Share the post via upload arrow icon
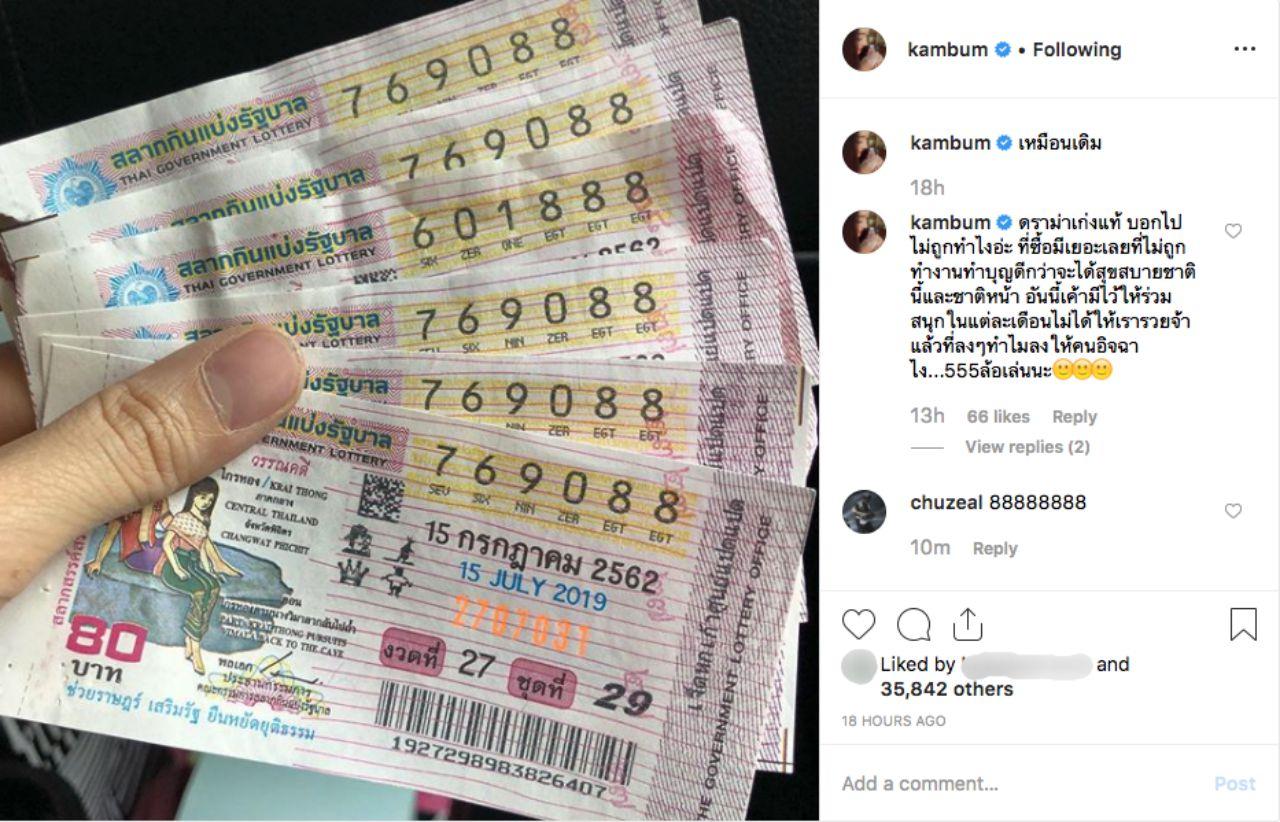The width and height of the screenshot is (1280, 822). [967, 624]
